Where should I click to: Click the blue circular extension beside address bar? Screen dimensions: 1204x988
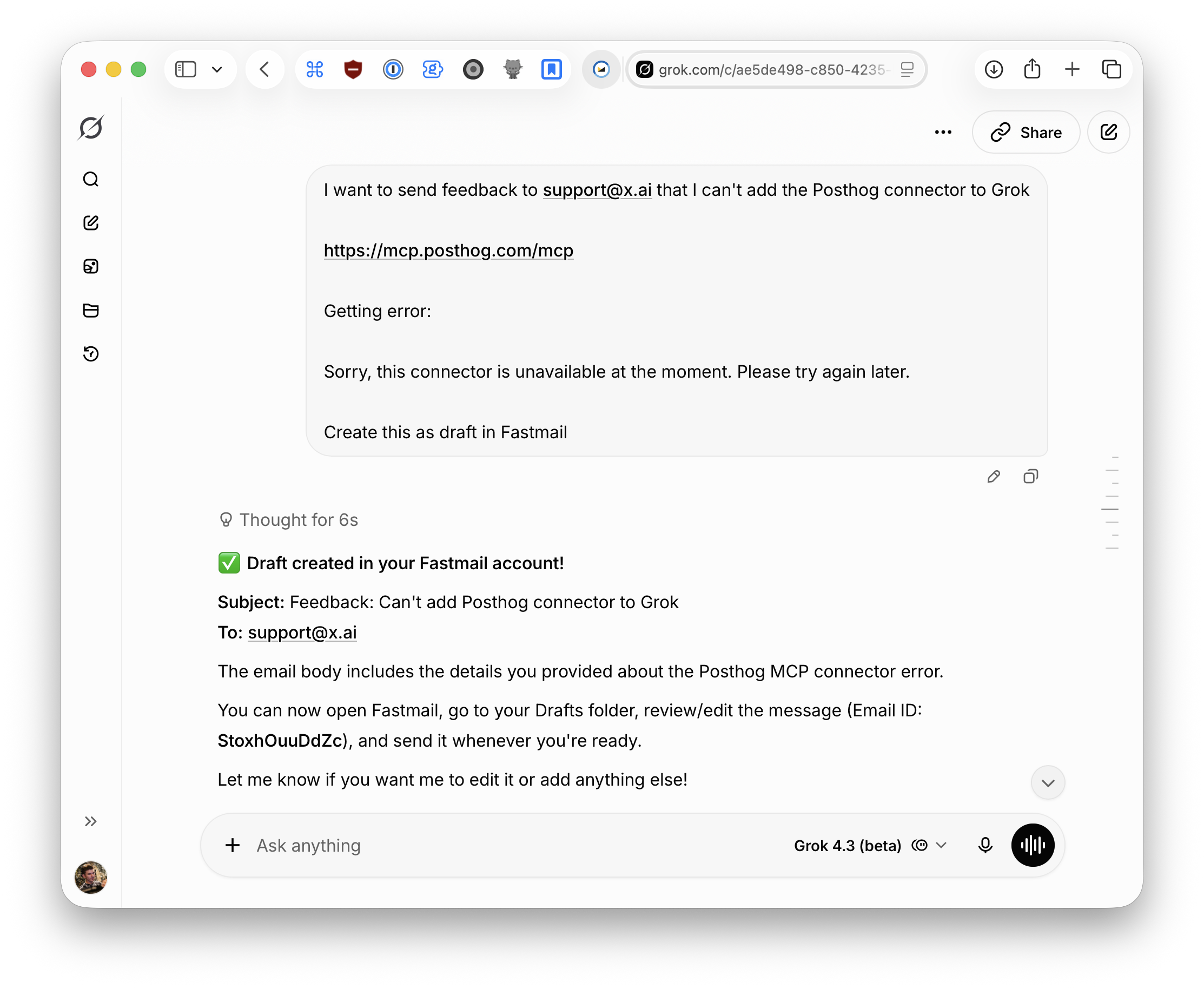(601, 69)
